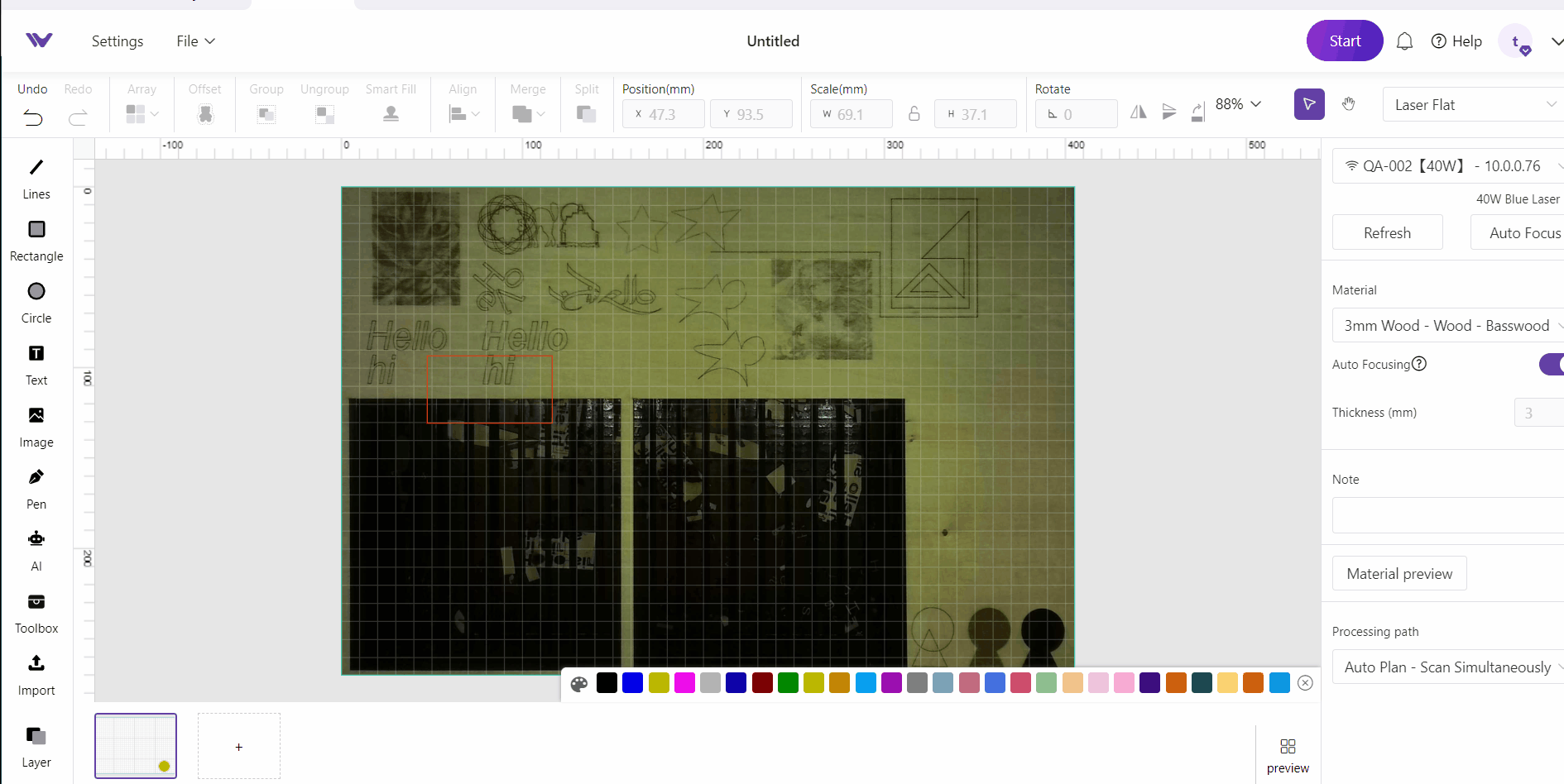
Task: Click Material preview button
Action: coord(1399,573)
